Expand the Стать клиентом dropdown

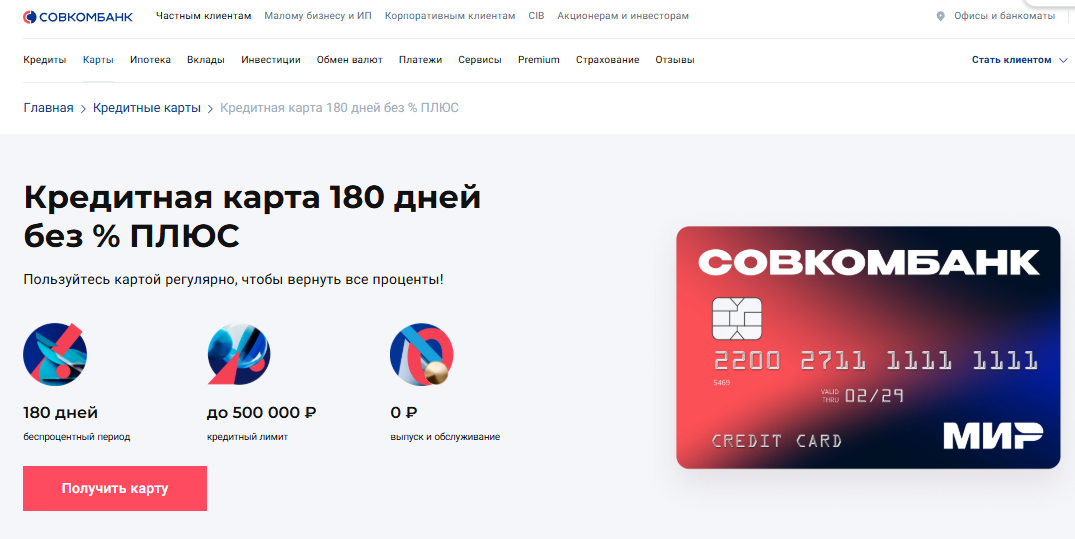click(1019, 60)
